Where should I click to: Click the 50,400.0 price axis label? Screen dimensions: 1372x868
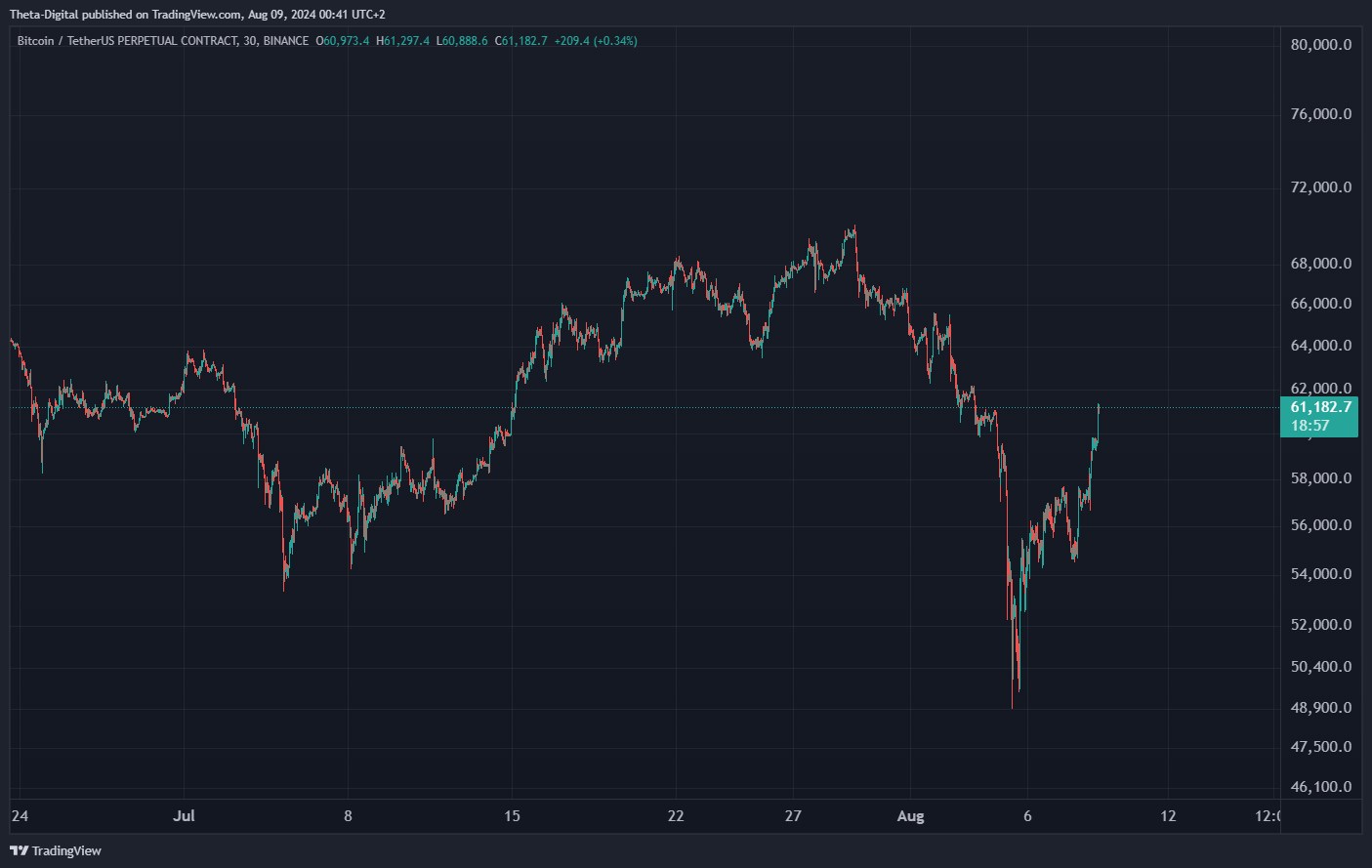[x=1321, y=667]
